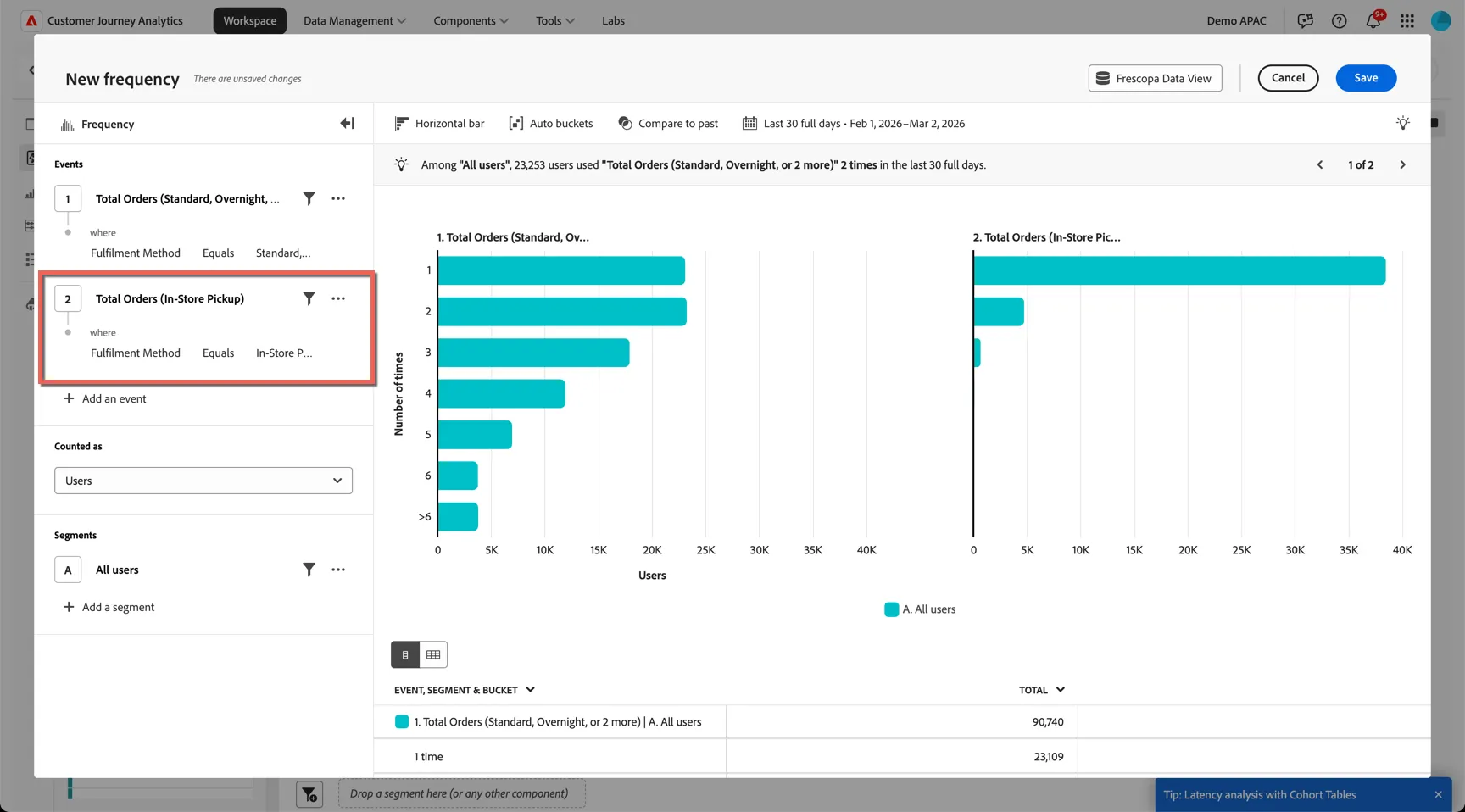The width and height of the screenshot is (1465, 812).
Task: Select the "1 time" table row
Action: pos(902,756)
